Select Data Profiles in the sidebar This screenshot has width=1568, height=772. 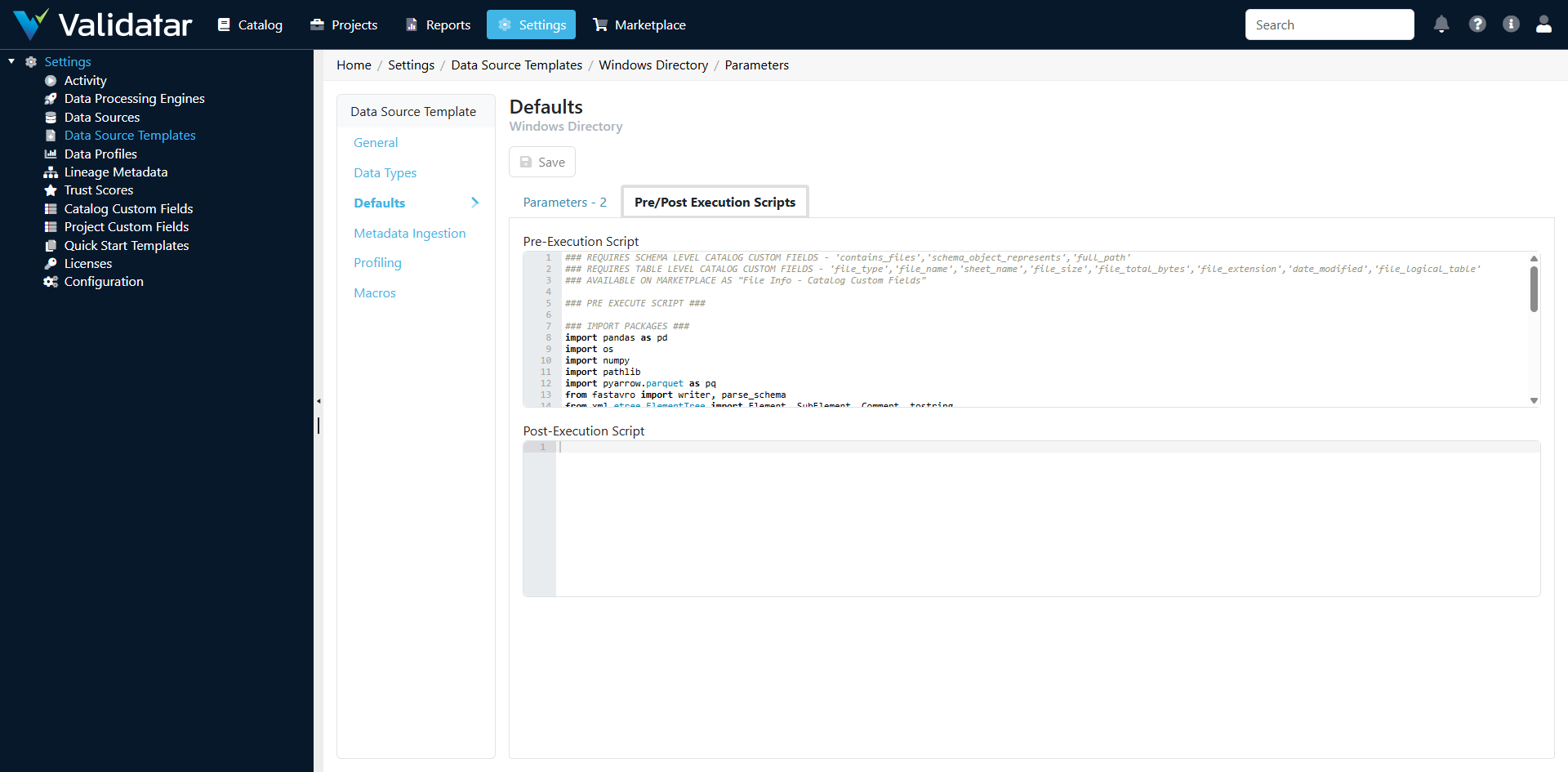click(x=100, y=154)
